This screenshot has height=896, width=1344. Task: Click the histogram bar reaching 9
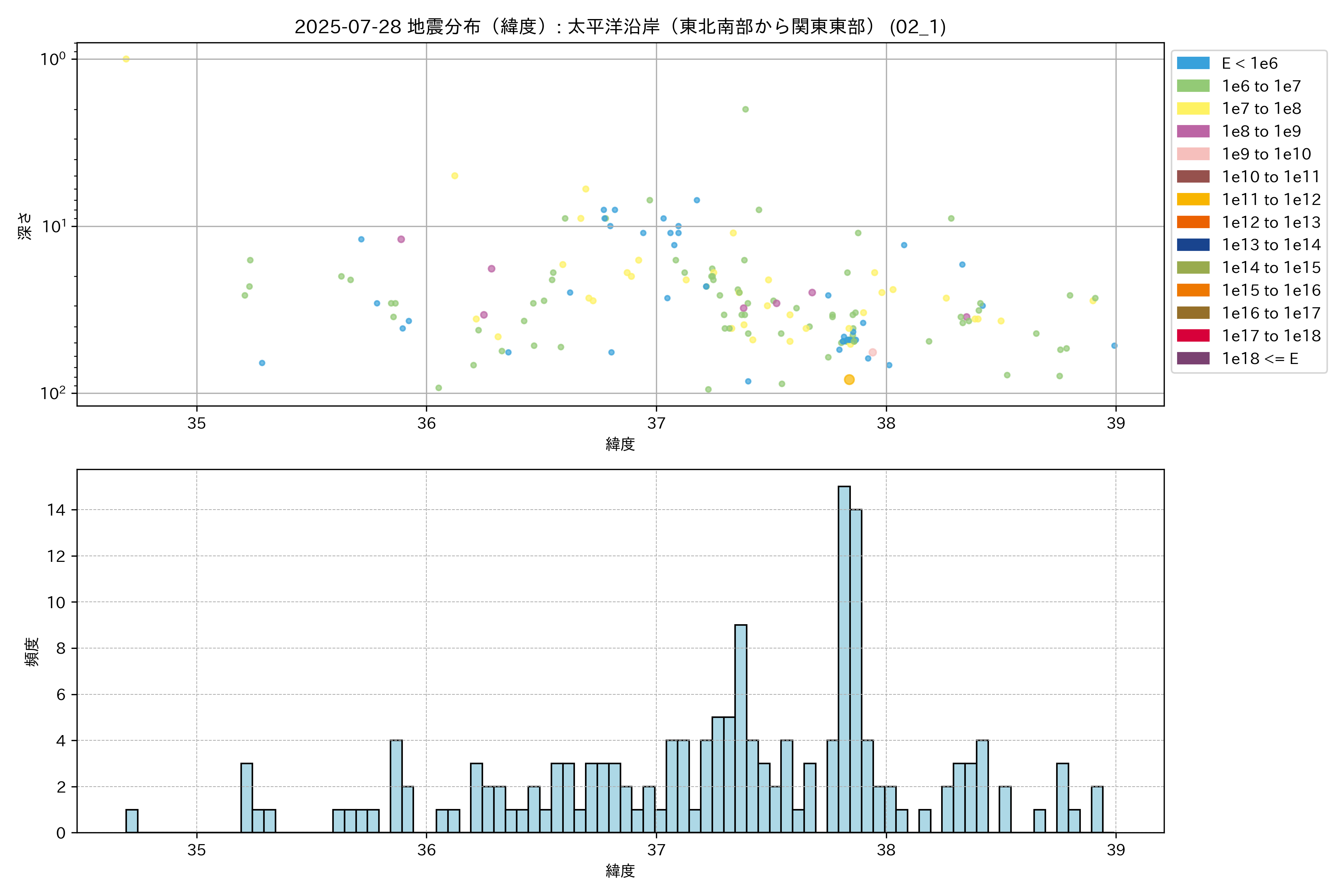click(x=741, y=729)
